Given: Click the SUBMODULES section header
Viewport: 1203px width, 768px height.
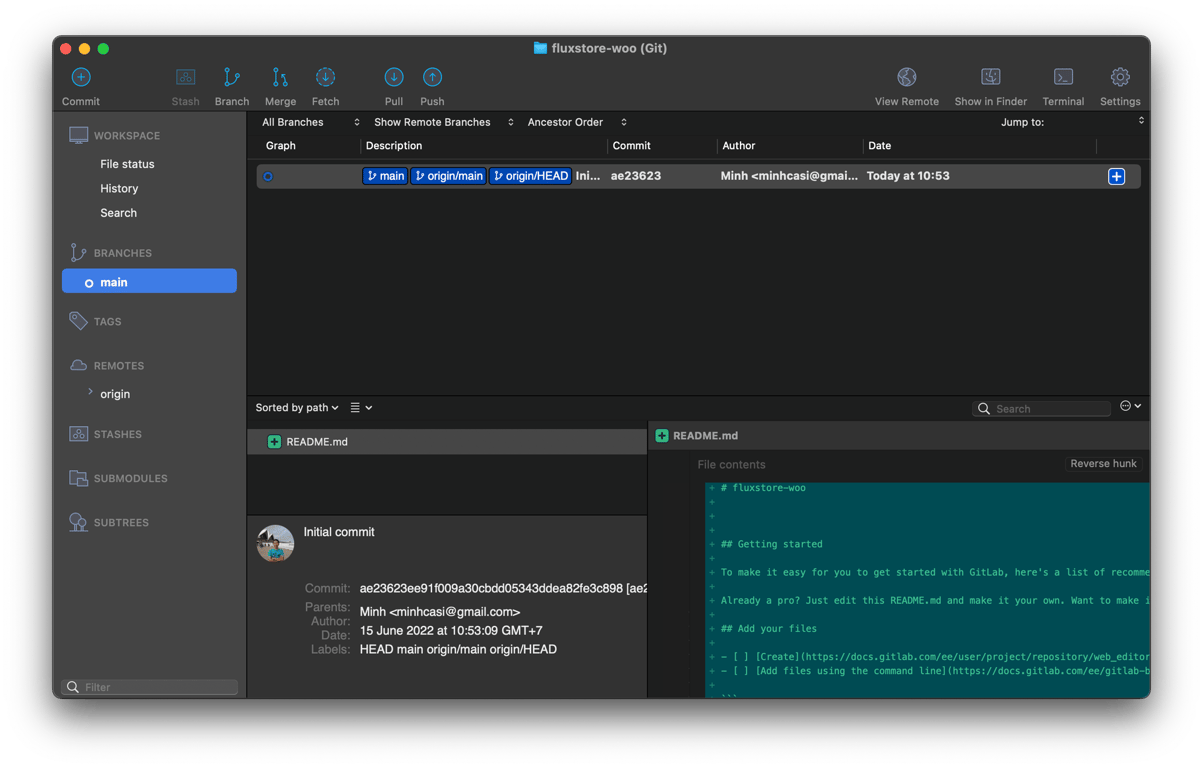Looking at the screenshot, I should pyautogui.click(x=131, y=479).
